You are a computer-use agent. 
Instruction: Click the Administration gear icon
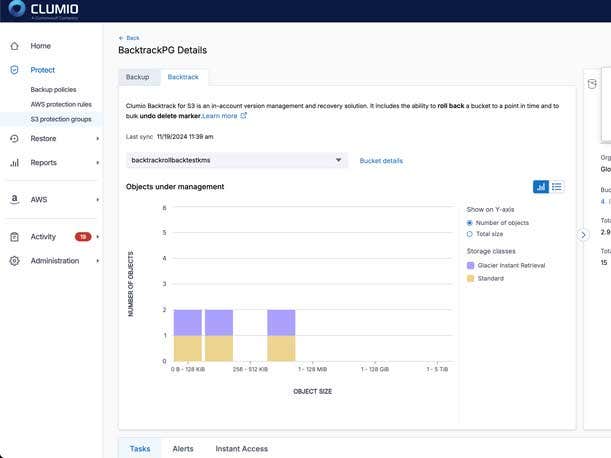(x=14, y=261)
